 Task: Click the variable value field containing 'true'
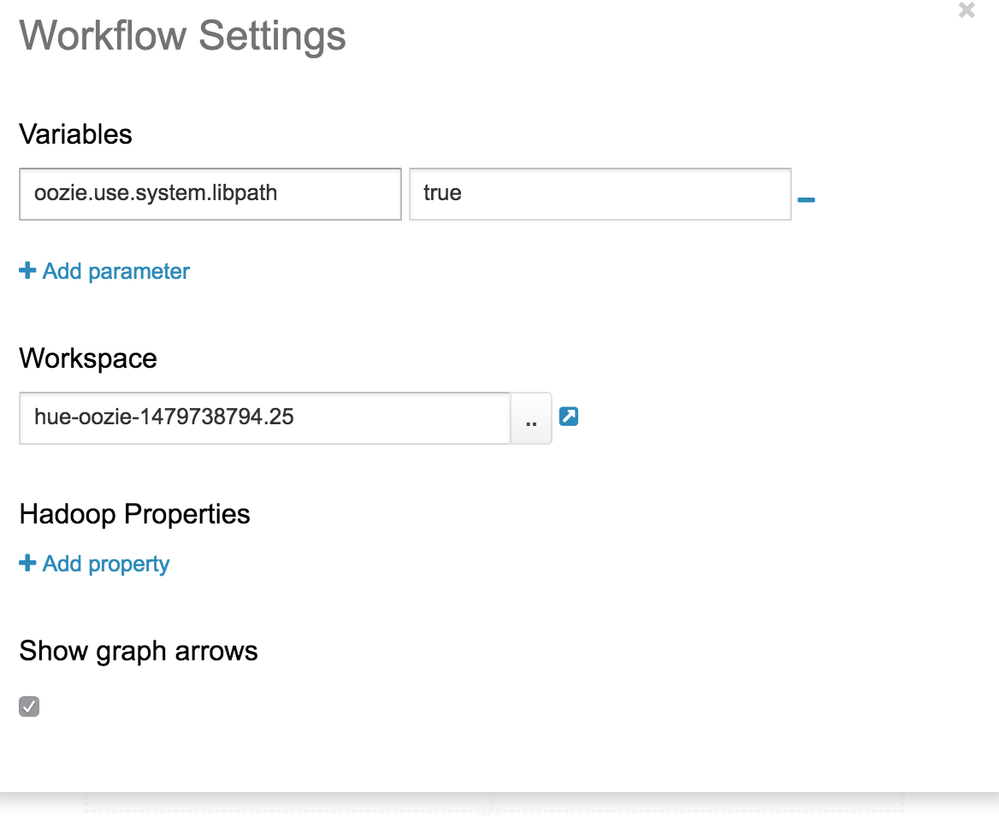(600, 194)
